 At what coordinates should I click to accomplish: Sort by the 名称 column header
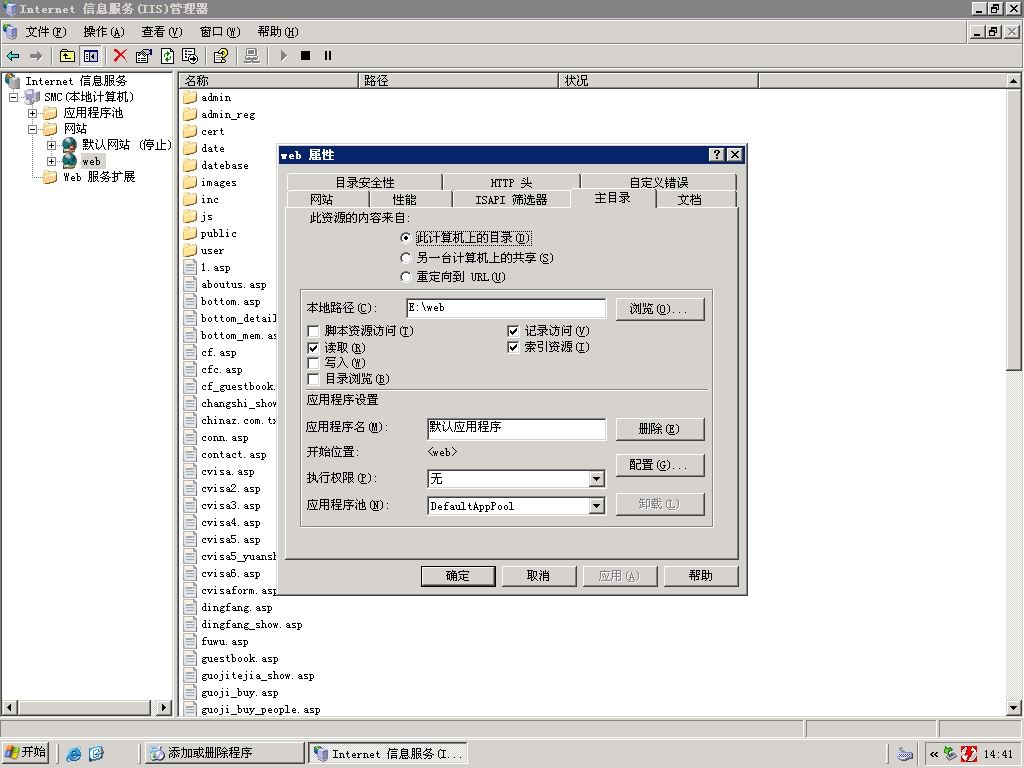[268, 80]
